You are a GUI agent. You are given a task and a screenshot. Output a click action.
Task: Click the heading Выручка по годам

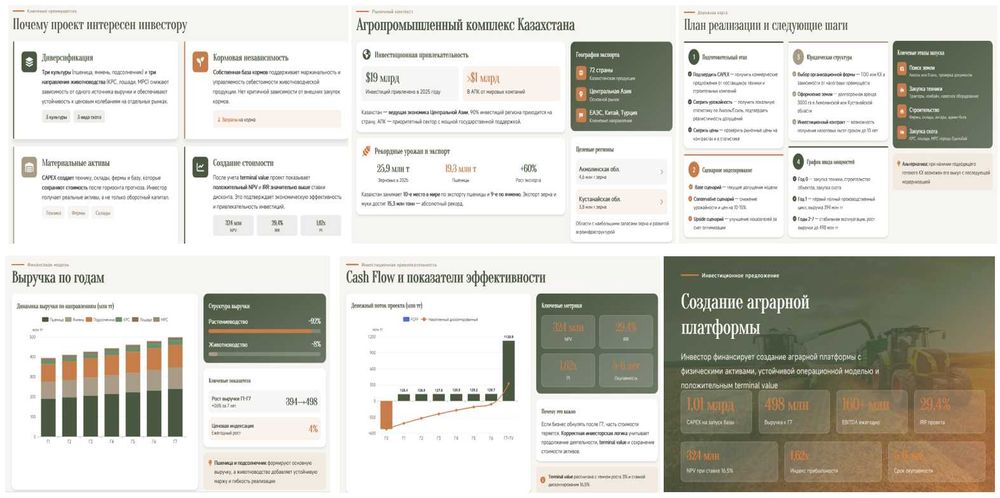(58, 278)
